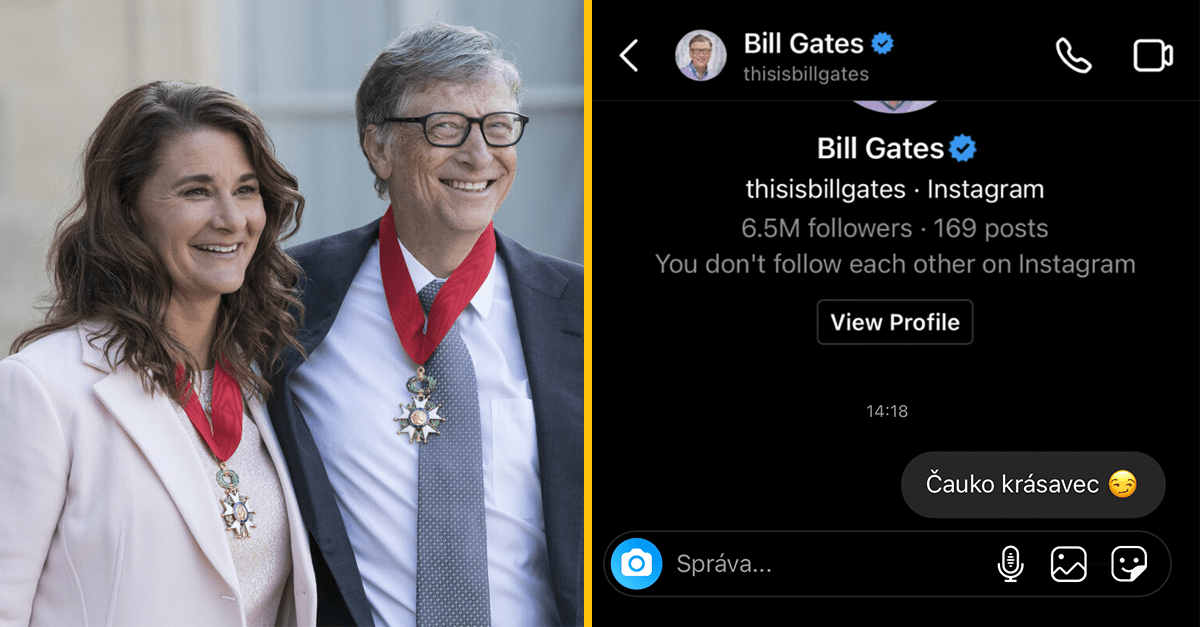This screenshot has width=1200, height=627.
Task: Open the blue camera button in message bar
Action: pos(636,564)
